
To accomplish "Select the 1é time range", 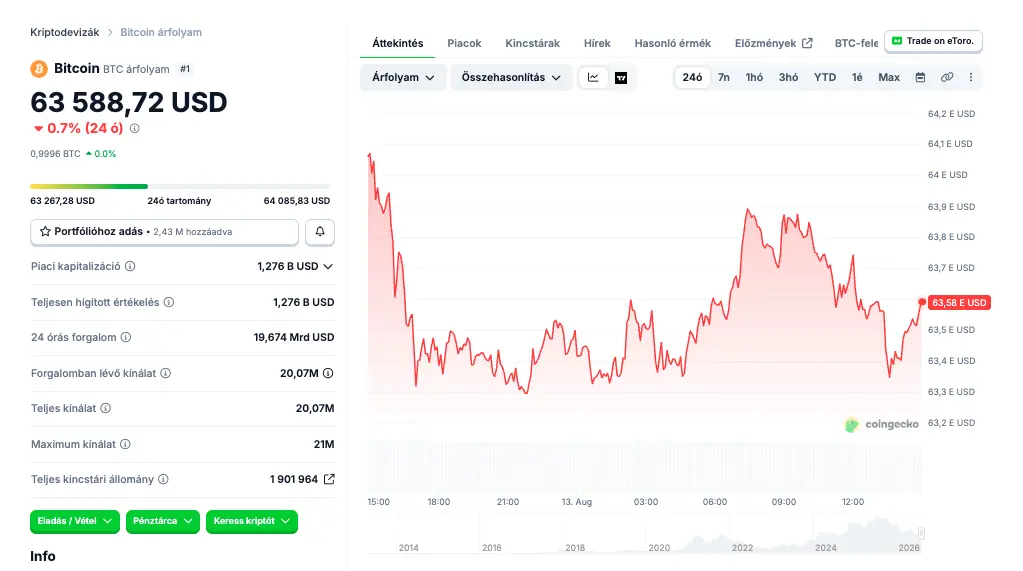I will tap(857, 78).
